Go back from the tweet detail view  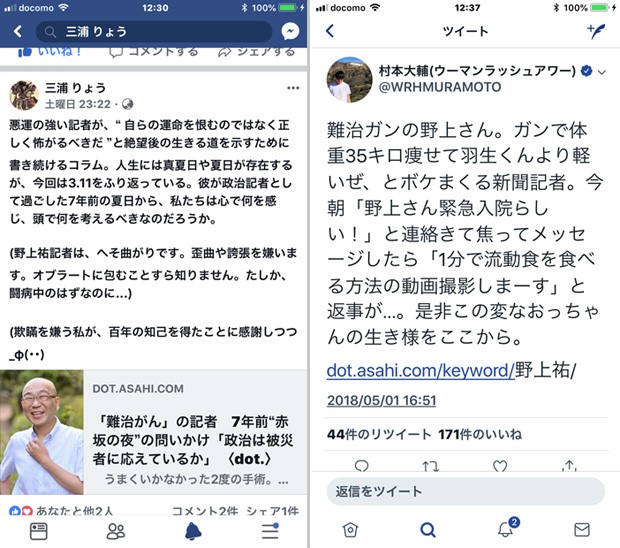coord(330,31)
